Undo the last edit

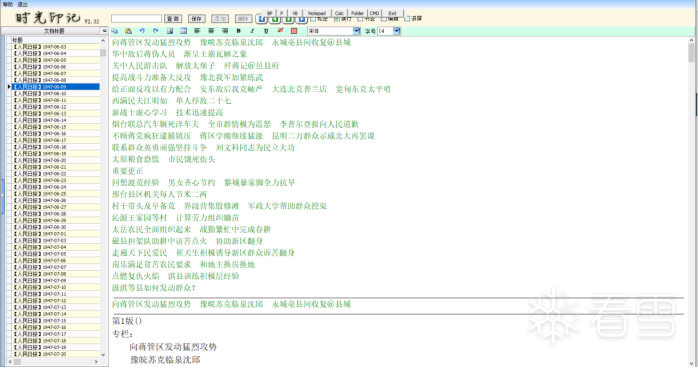(x=142, y=31)
